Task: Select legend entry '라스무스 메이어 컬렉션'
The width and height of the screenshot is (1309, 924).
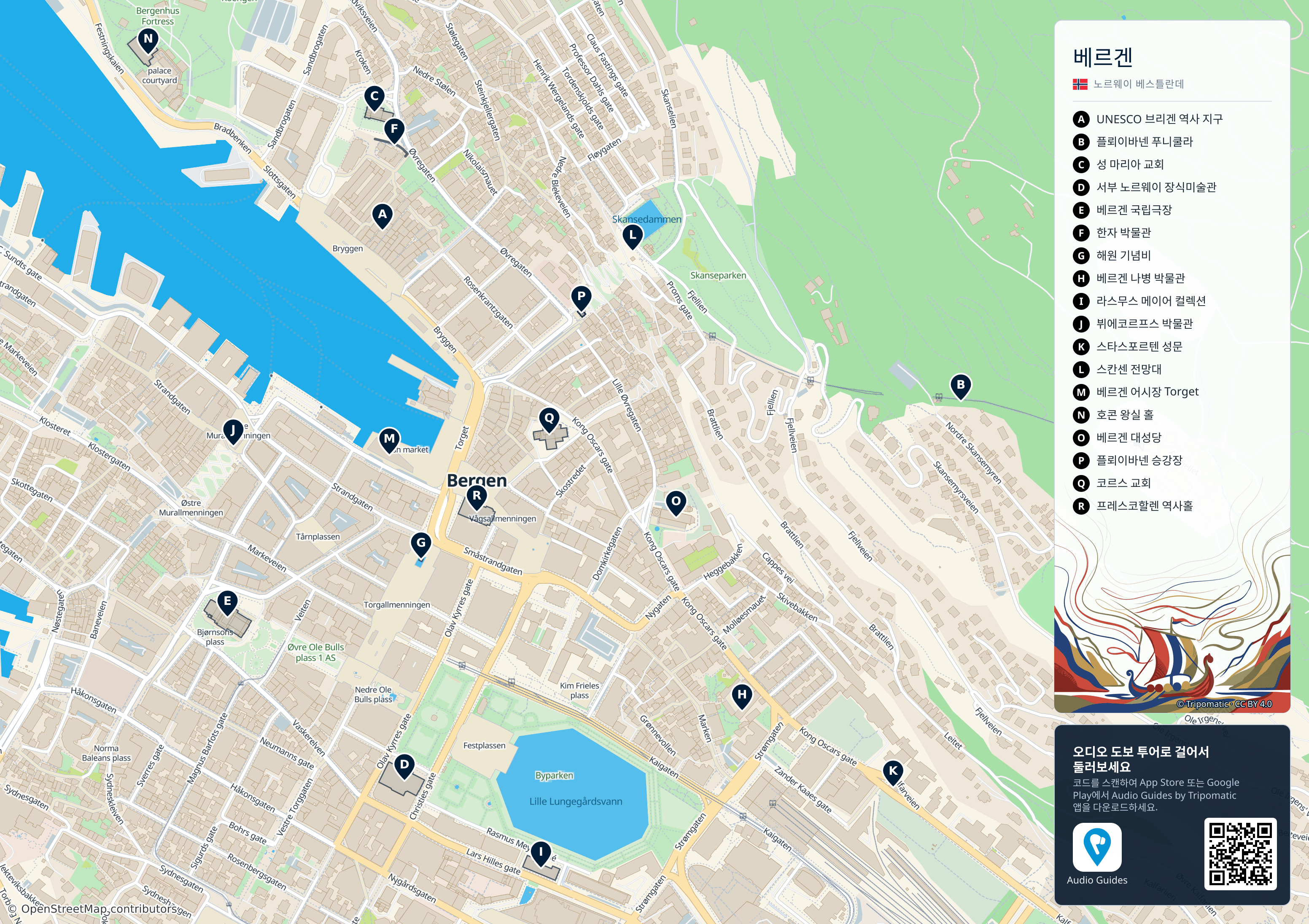Action: coord(1151,301)
